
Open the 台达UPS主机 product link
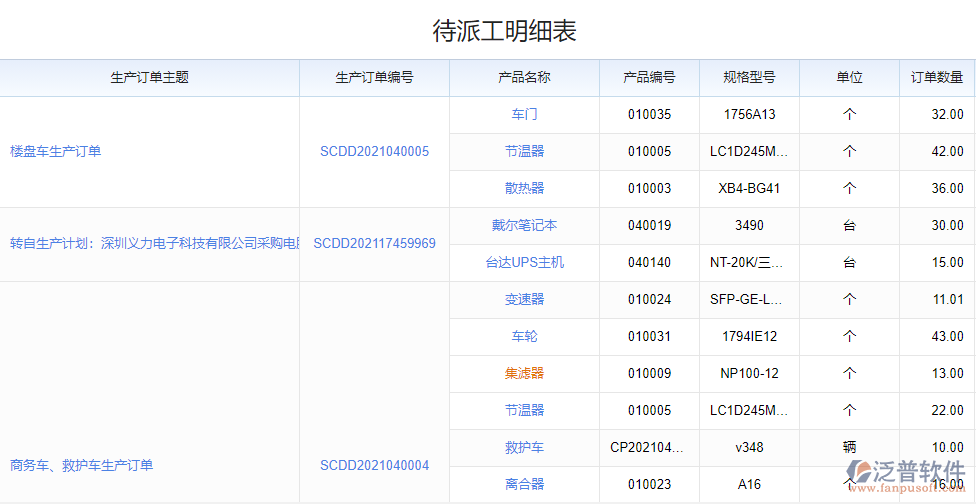click(x=524, y=263)
